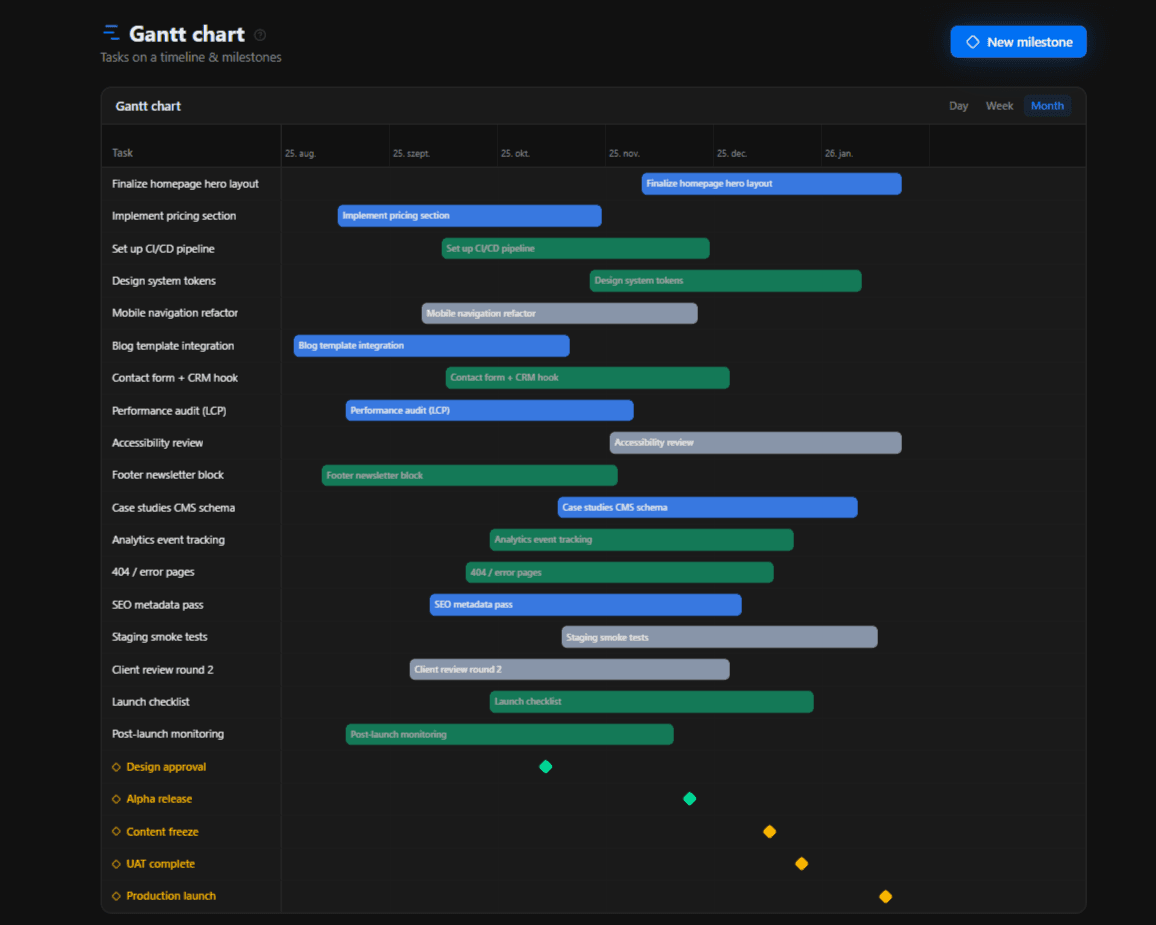Image resolution: width=1156 pixels, height=925 pixels.
Task: Click the '25. okt.' month column header
Action: [x=515, y=153]
